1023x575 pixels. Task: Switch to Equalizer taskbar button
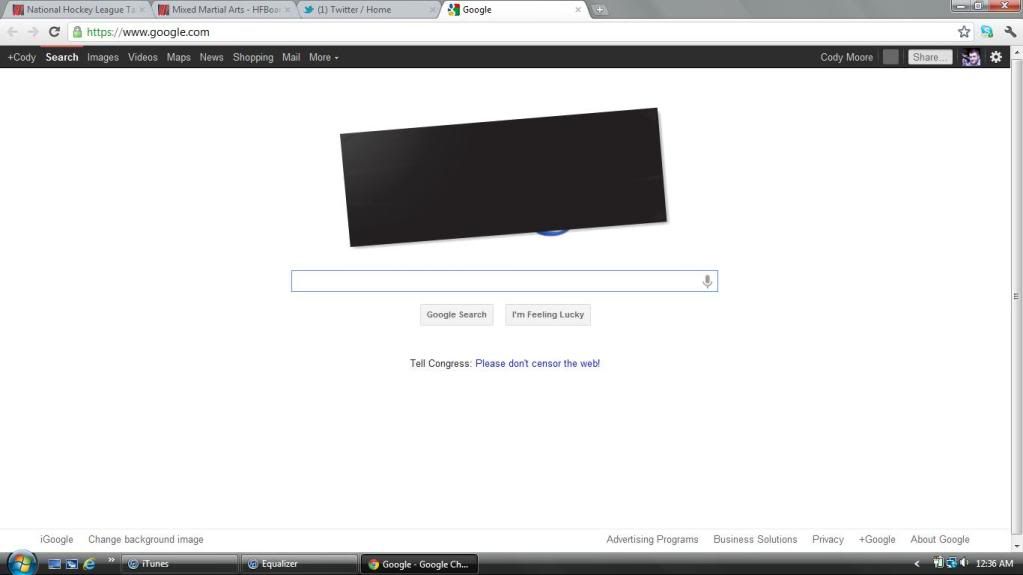(299, 564)
